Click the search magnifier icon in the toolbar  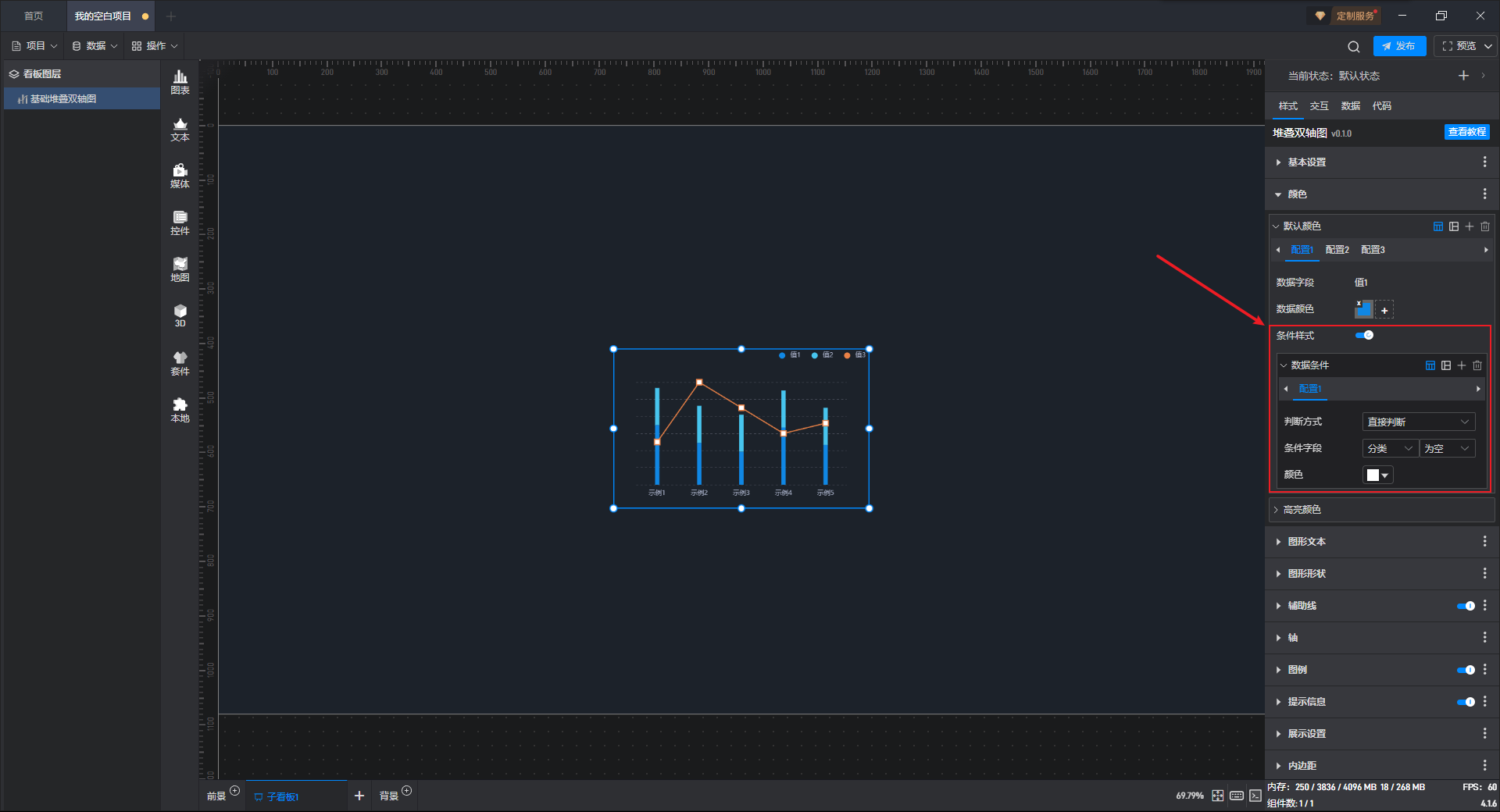coord(1354,46)
